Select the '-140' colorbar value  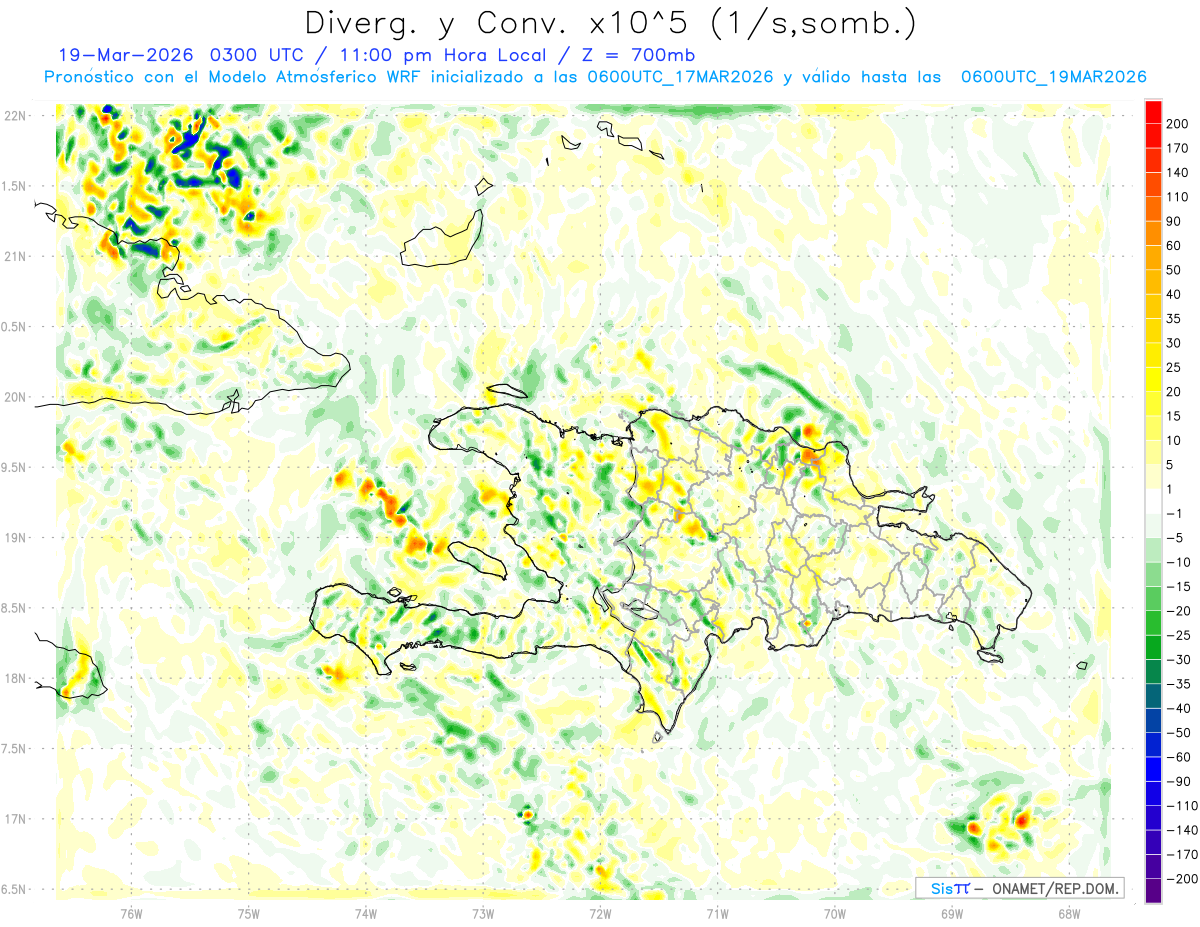click(1184, 830)
